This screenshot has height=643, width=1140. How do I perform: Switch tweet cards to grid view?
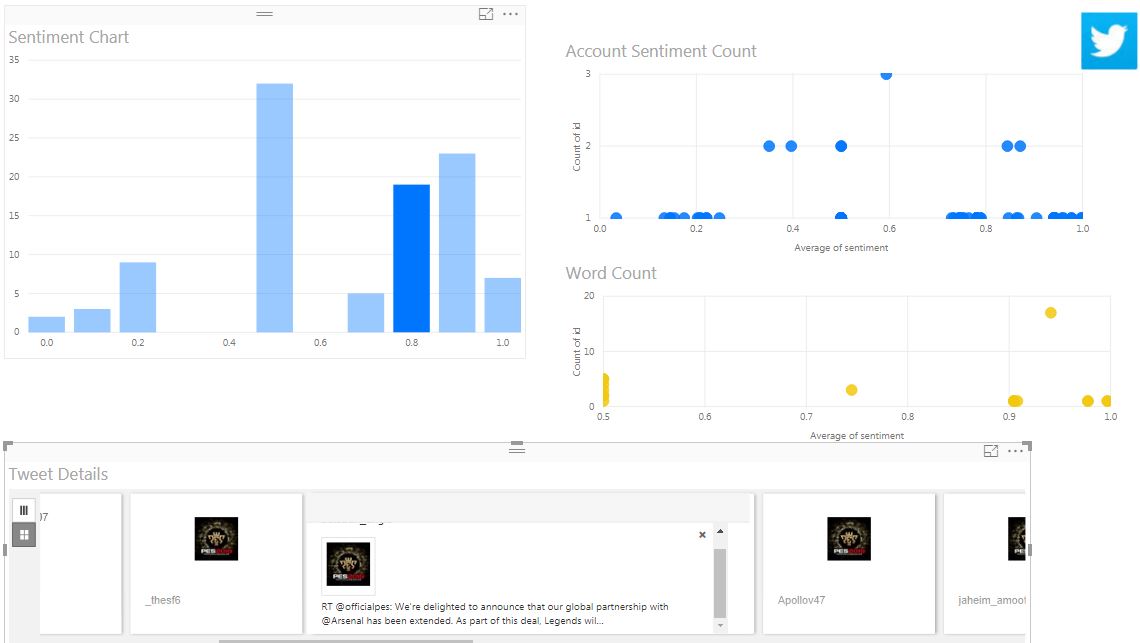24,535
